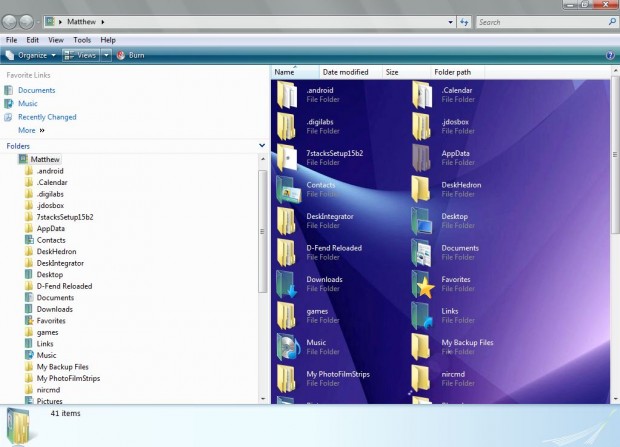
Task: Select the Desktop folder icon in file pane
Action: coord(422,221)
